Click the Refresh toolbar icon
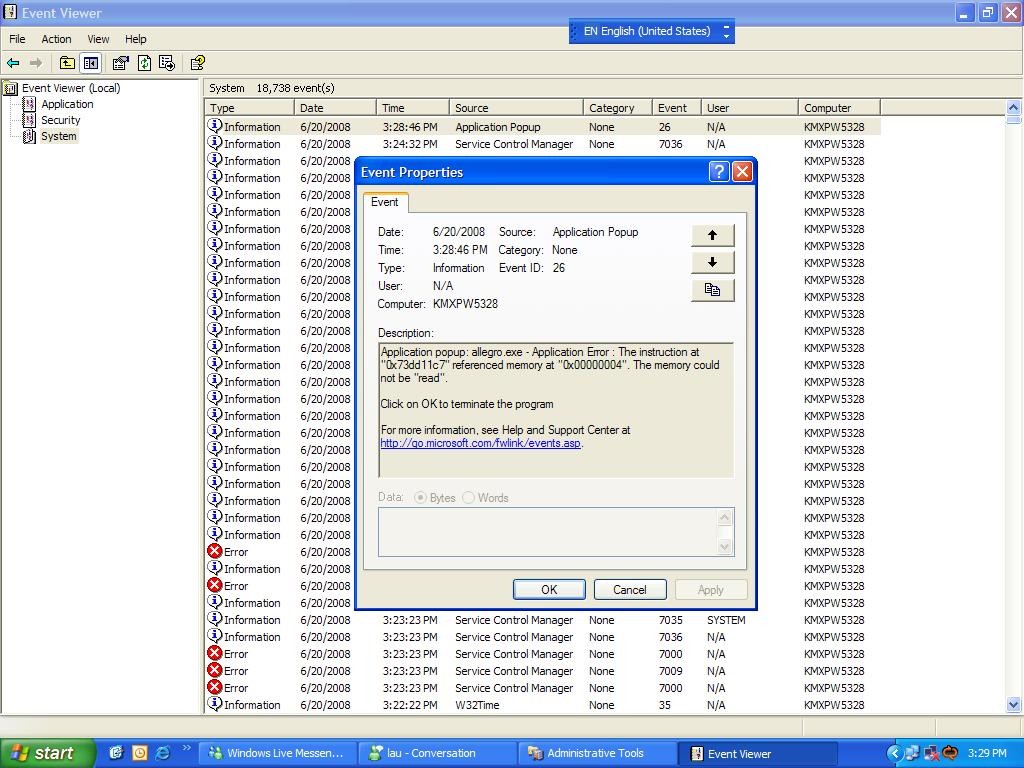The width and height of the screenshot is (1024, 768). tap(144, 63)
